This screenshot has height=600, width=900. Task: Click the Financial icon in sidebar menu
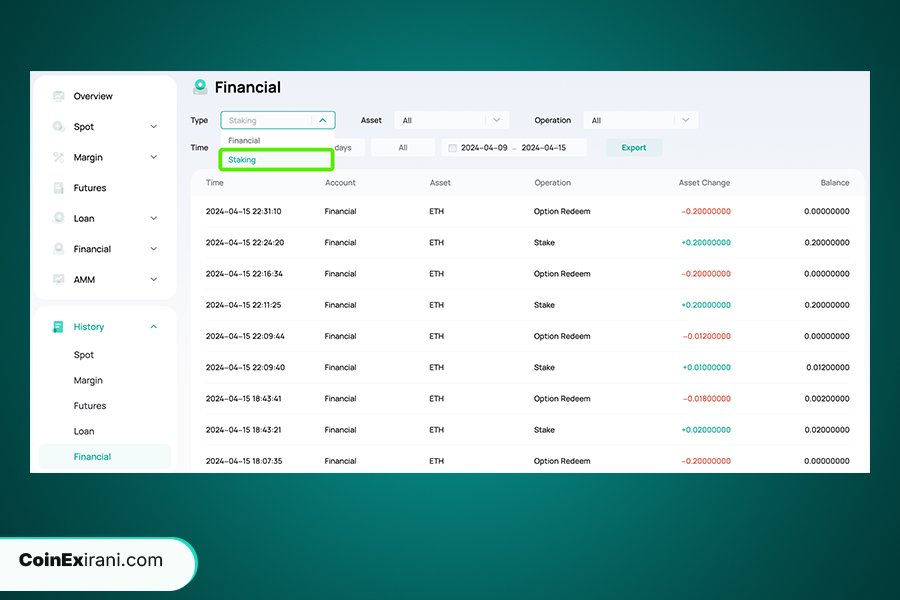(x=59, y=249)
